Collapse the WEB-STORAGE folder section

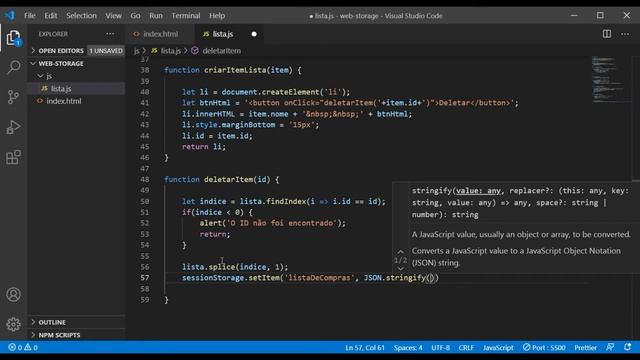61,64
